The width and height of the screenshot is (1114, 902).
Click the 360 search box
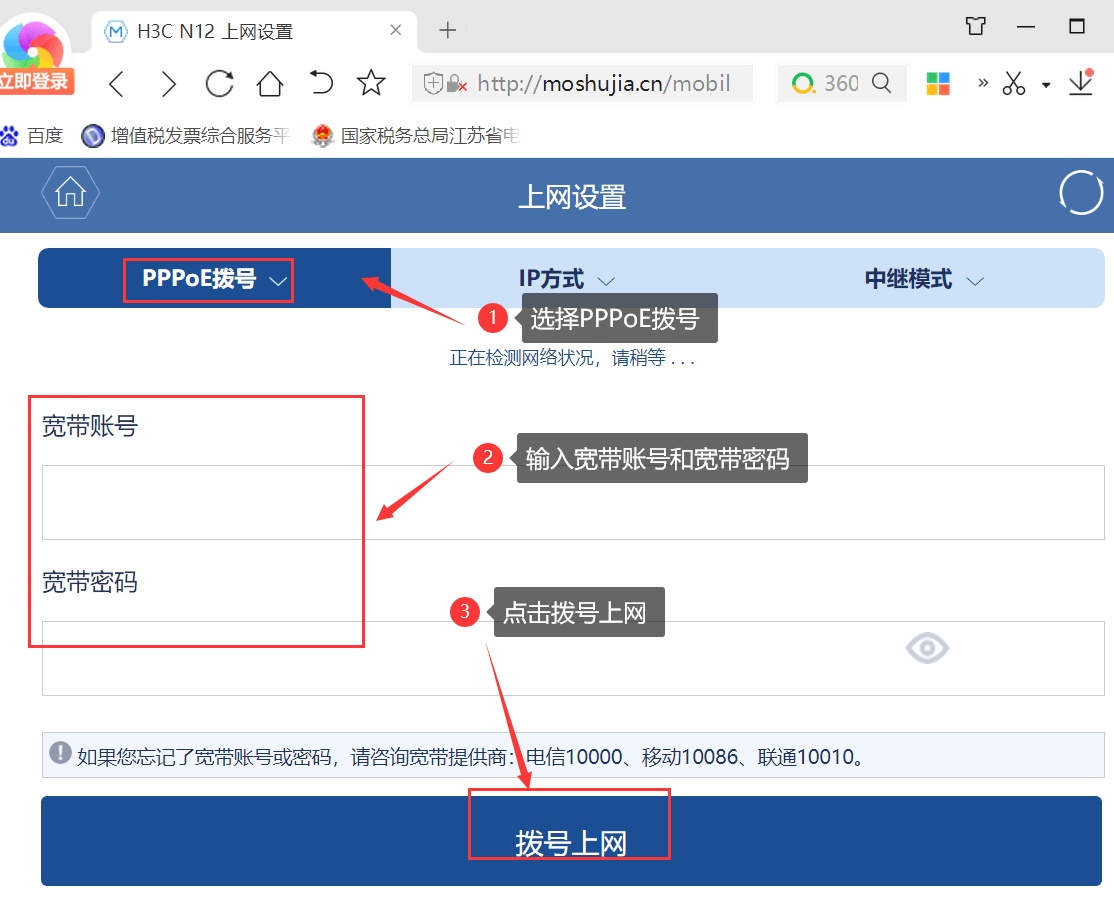tap(842, 84)
